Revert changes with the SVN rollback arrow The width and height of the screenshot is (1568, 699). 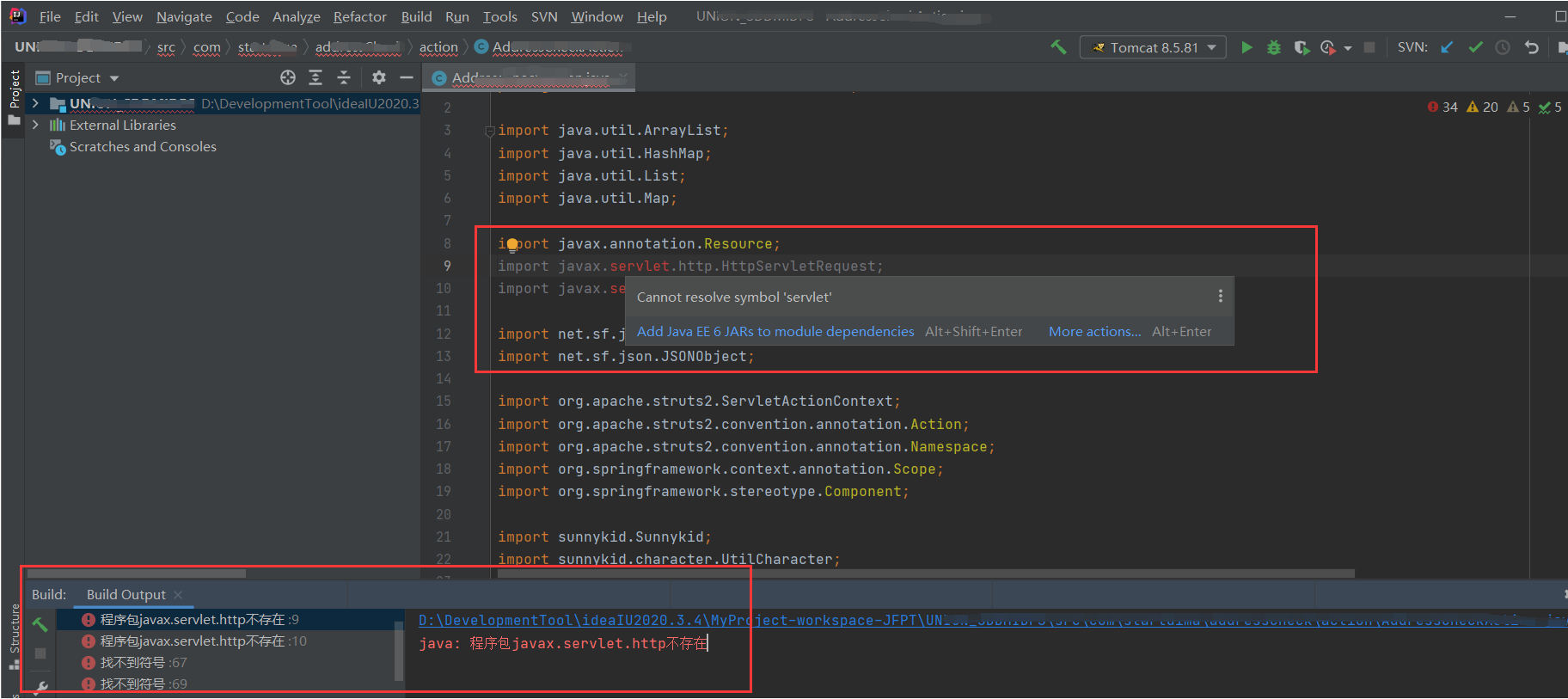(1531, 47)
